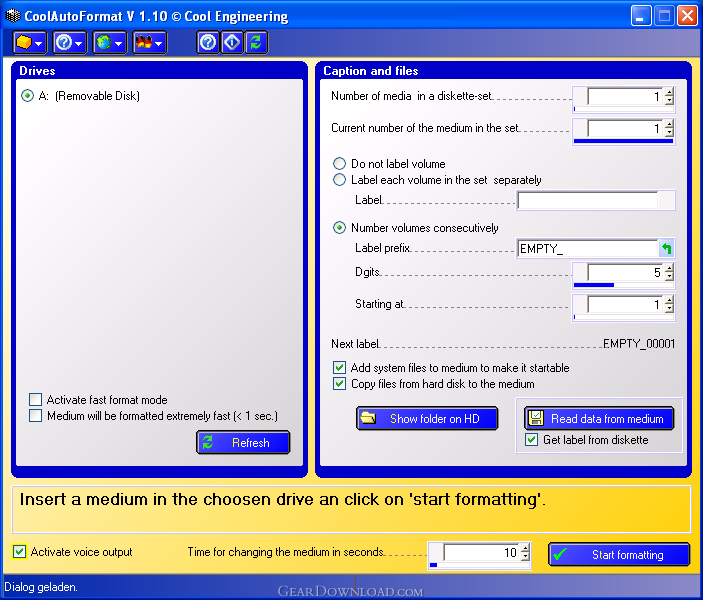703x600 pixels.
Task: Click 'Show folder on HD' button
Action: 427,418
